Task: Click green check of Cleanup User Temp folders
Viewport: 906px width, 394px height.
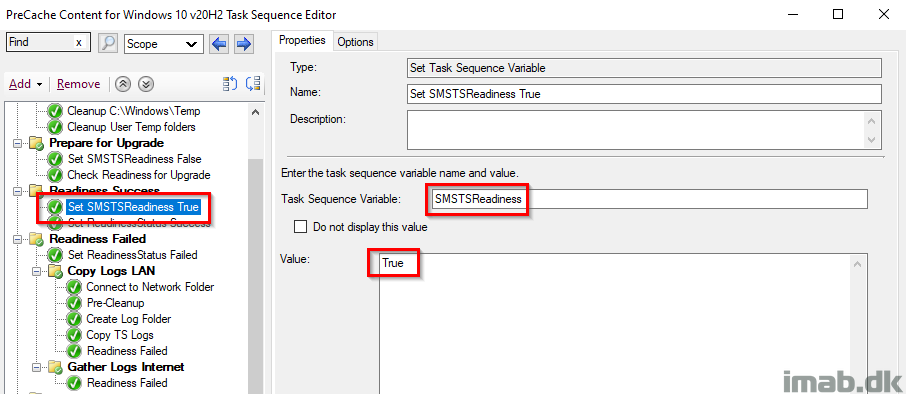Action: click(x=55, y=127)
